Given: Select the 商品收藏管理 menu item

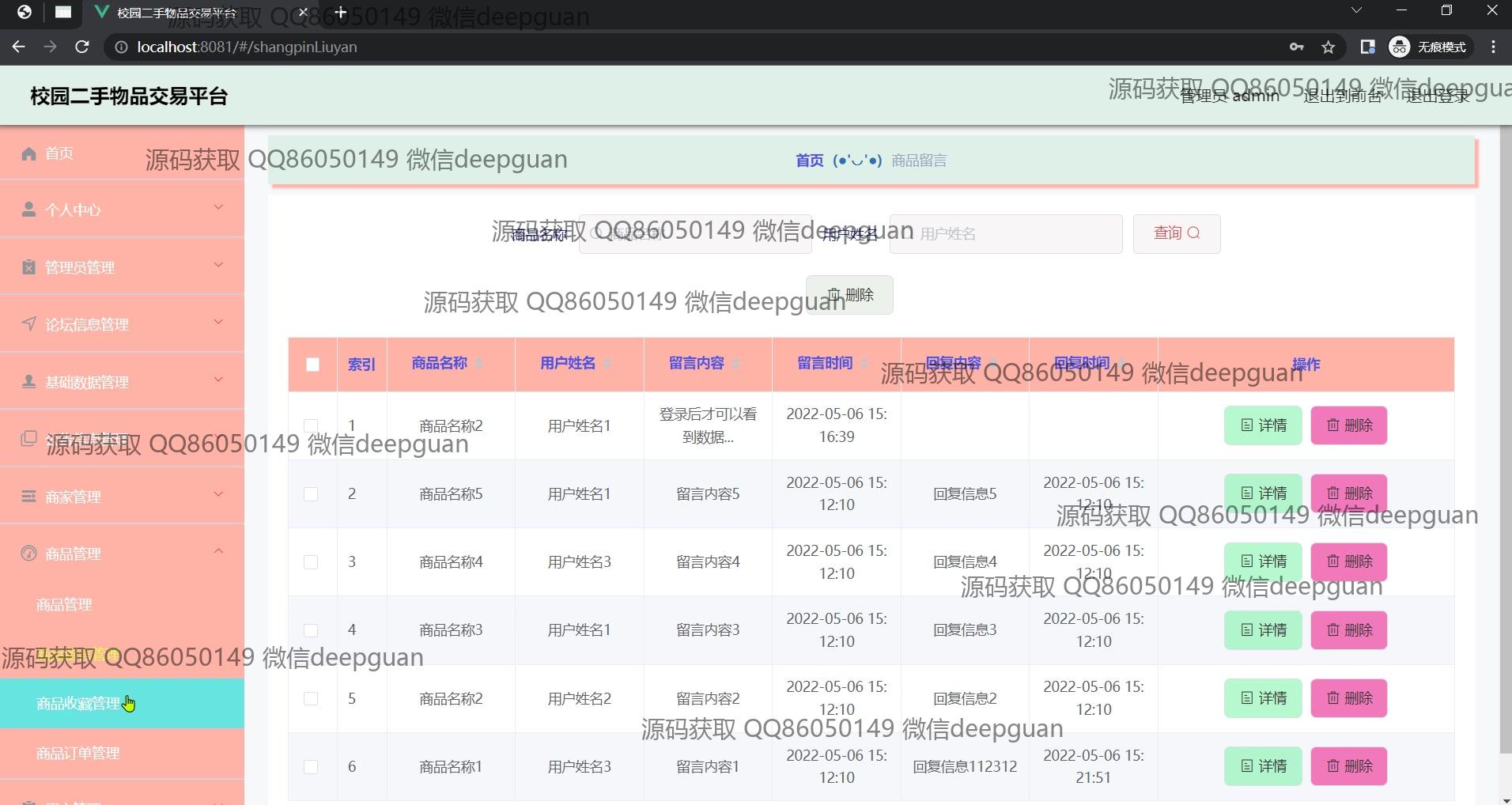Looking at the screenshot, I should [x=78, y=704].
